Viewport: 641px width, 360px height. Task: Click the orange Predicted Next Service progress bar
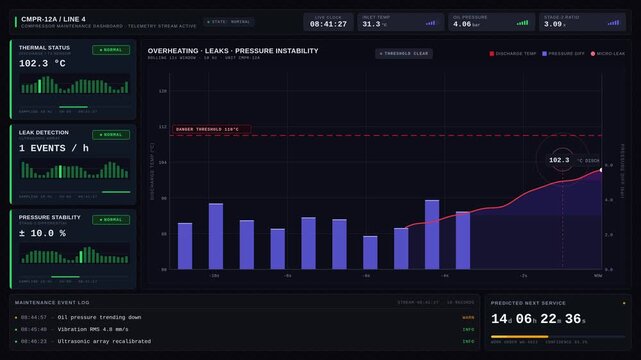pyautogui.click(x=519, y=337)
